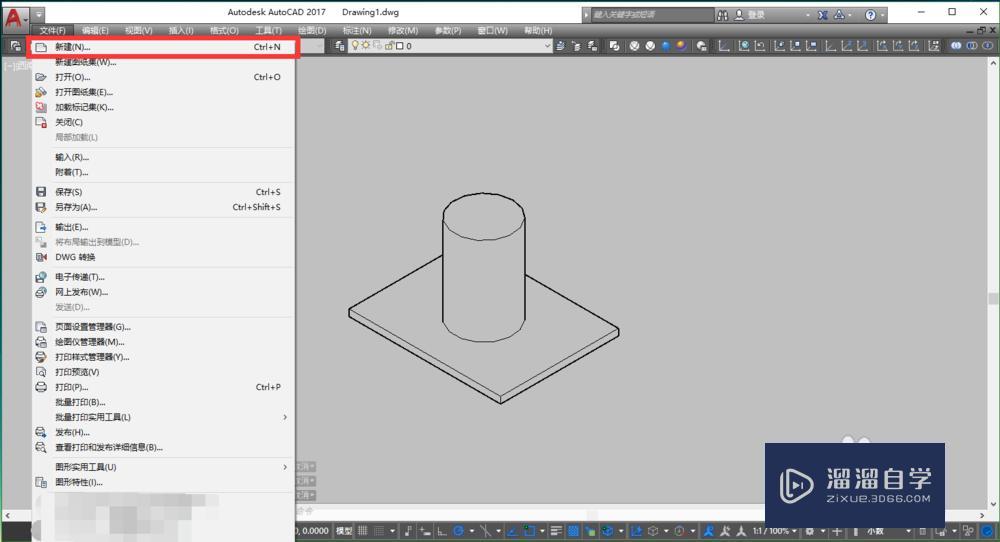1000x542 pixels.
Task: Toggle the grid display in status bar
Action: click(x=362, y=531)
